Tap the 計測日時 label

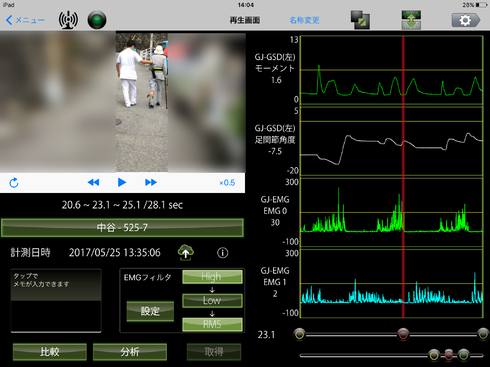pos(30,253)
